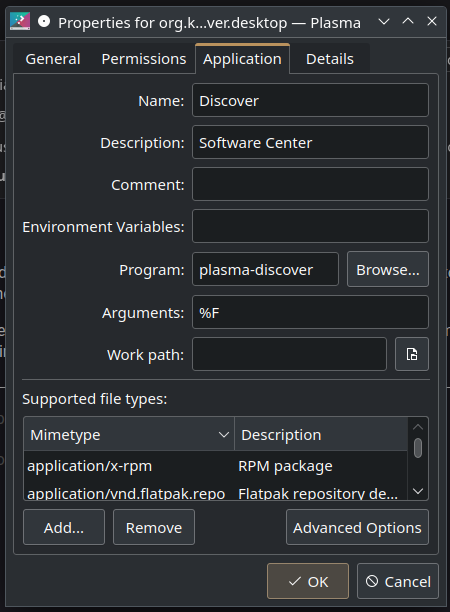The image size is (450, 612).
Task: Click the pin-on-all-desktops dot icon
Action: (44, 21)
